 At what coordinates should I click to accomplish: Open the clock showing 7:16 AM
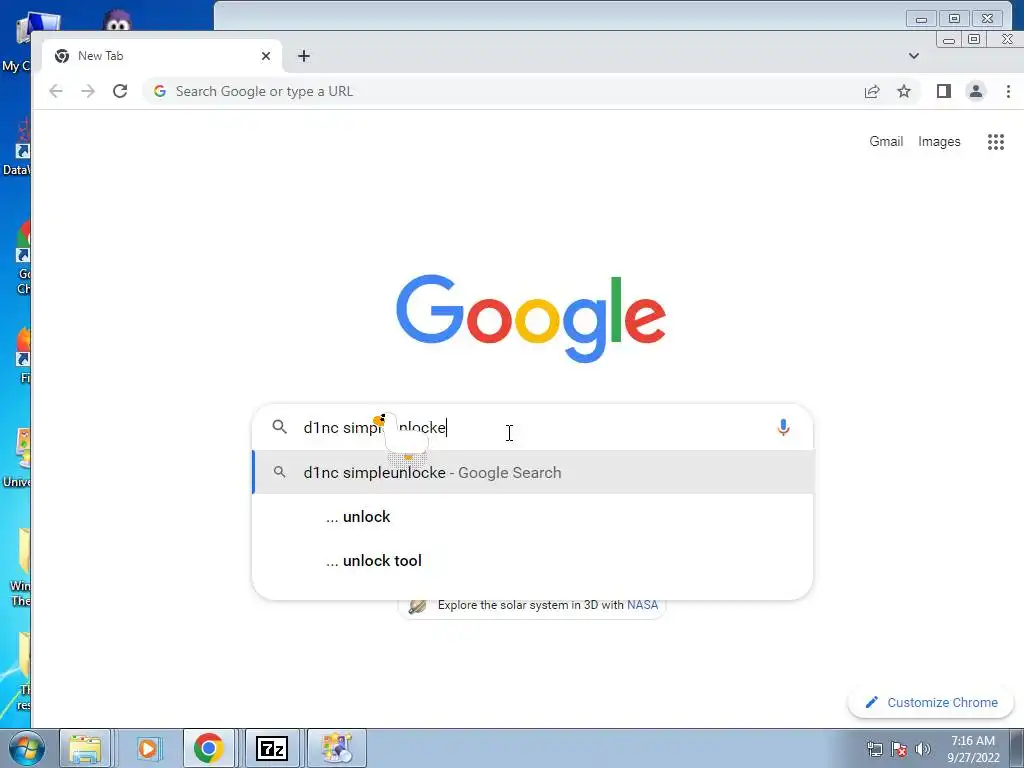(973, 749)
